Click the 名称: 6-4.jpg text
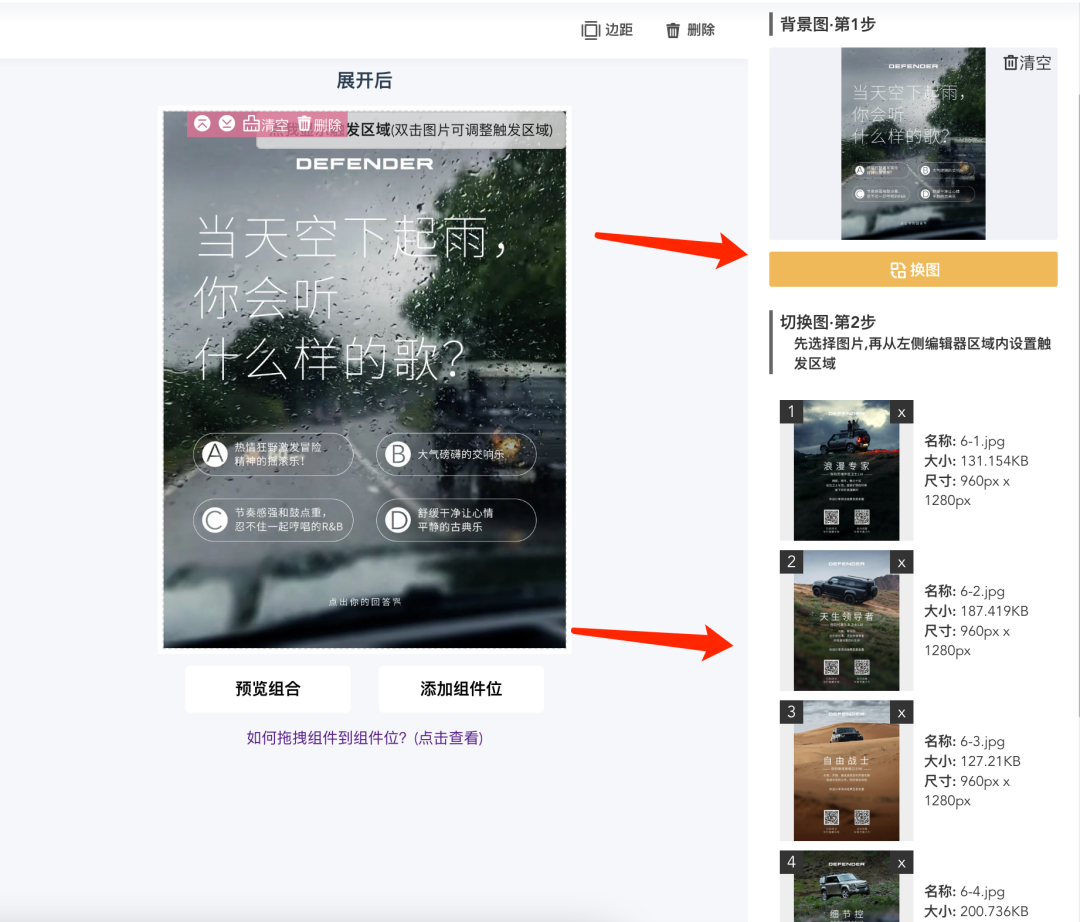1080x922 pixels. tap(964, 891)
